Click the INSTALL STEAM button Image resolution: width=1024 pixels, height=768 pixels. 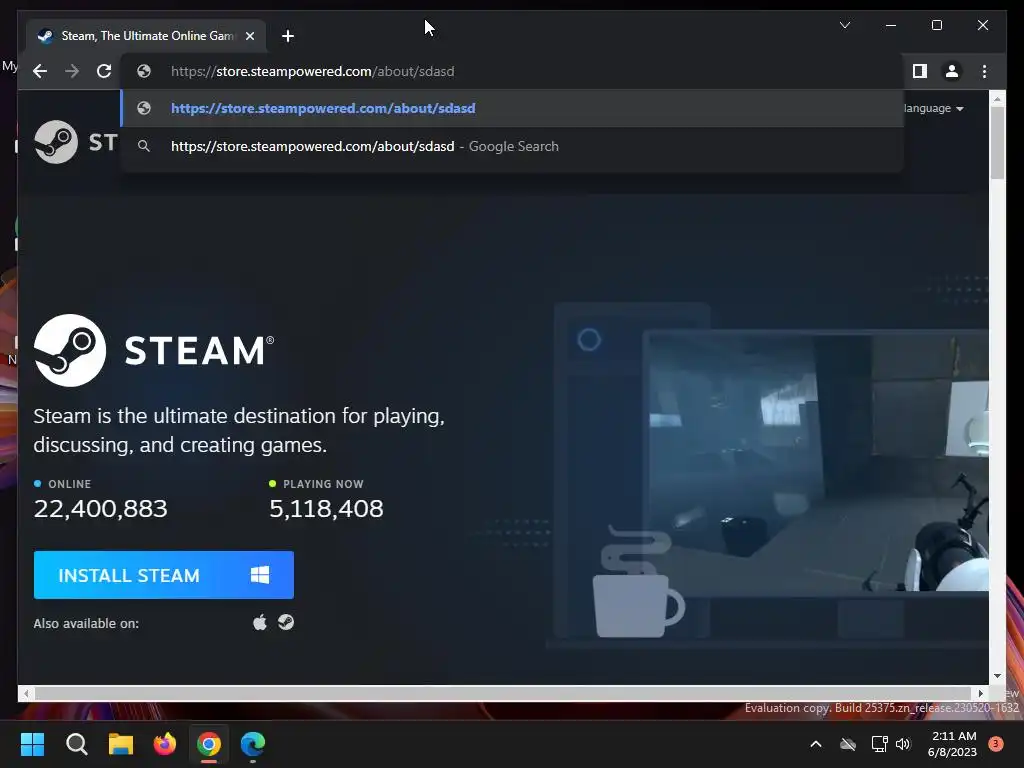(x=164, y=575)
